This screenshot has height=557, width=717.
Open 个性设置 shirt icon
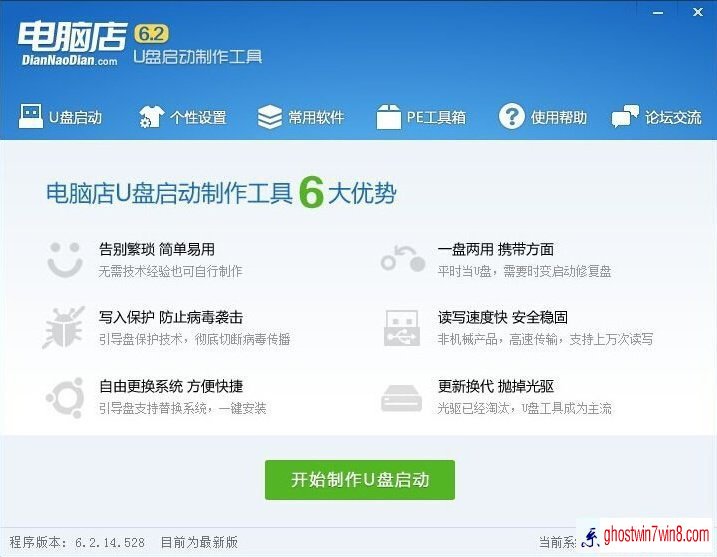click(x=151, y=117)
